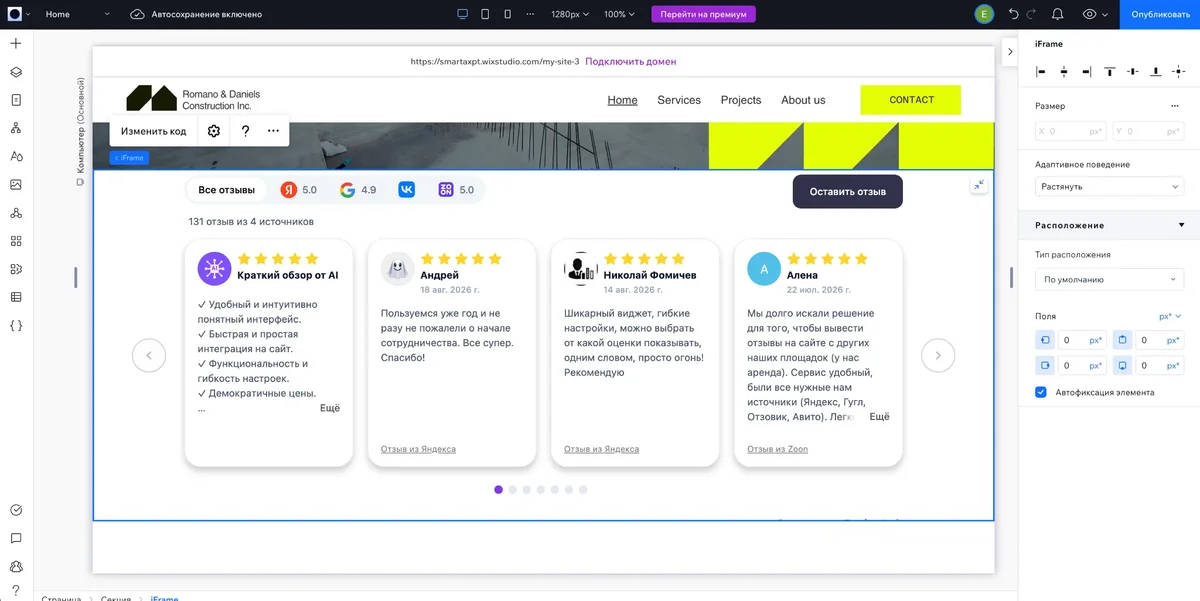
Task: Click the Projects navigation menu item
Action: tap(741, 100)
